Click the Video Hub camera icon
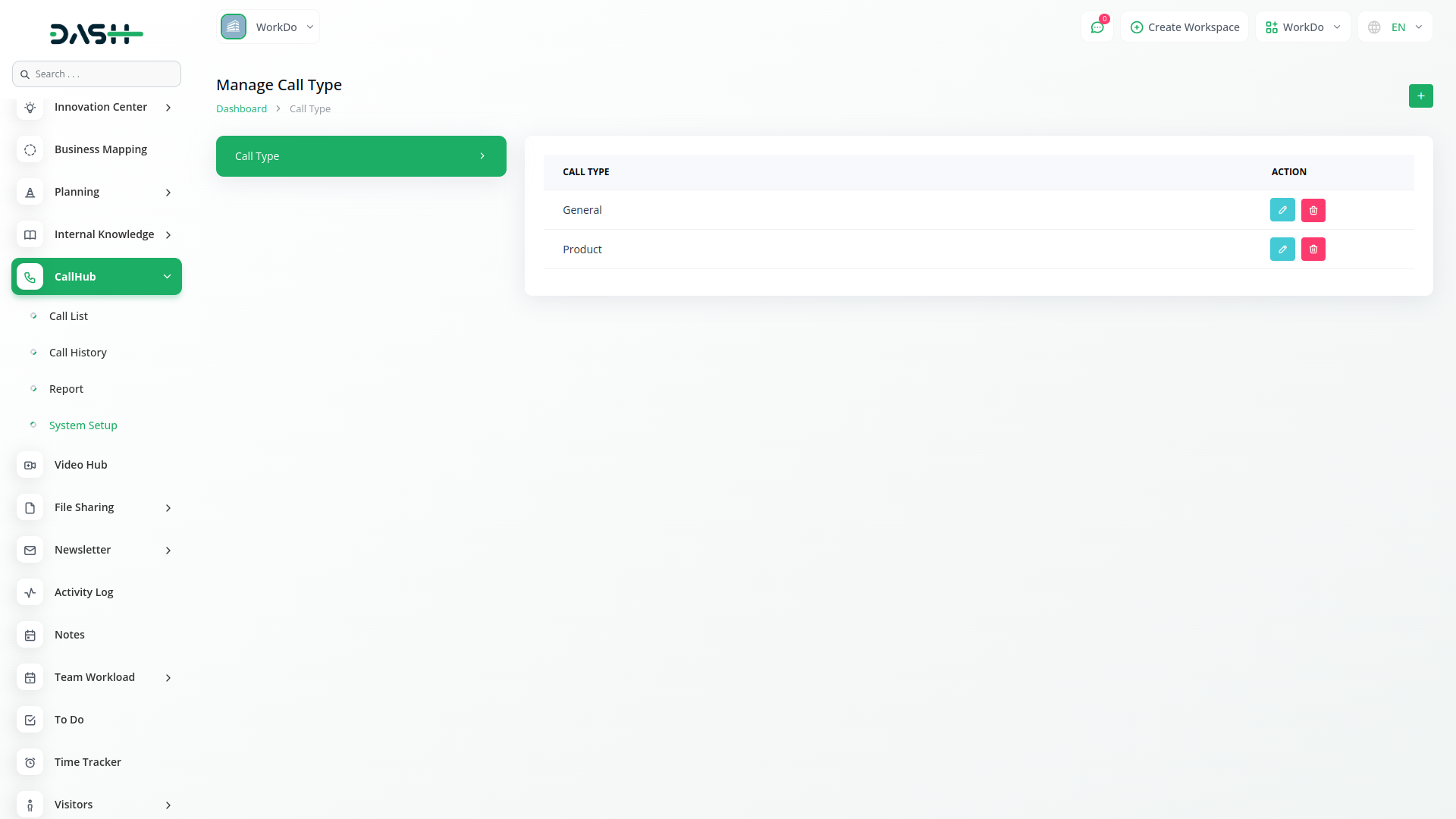This screenshot has height=819, width=1456. click(x=30, y=466)
